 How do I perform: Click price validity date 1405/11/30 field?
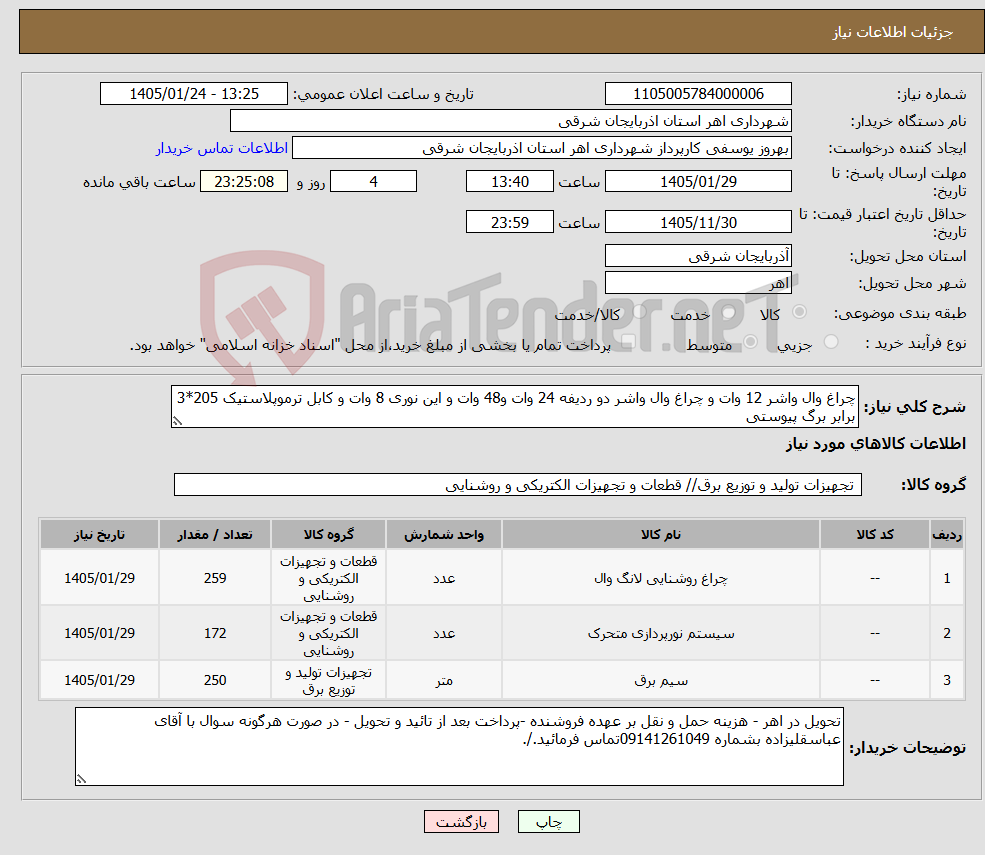click(698, 222)
